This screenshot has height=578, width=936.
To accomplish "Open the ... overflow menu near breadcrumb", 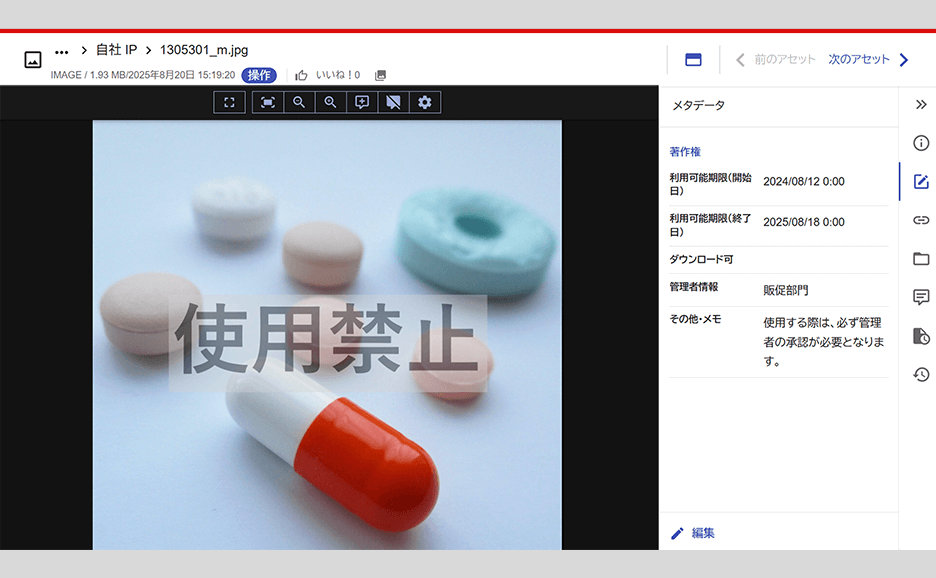I will [62, 48].
